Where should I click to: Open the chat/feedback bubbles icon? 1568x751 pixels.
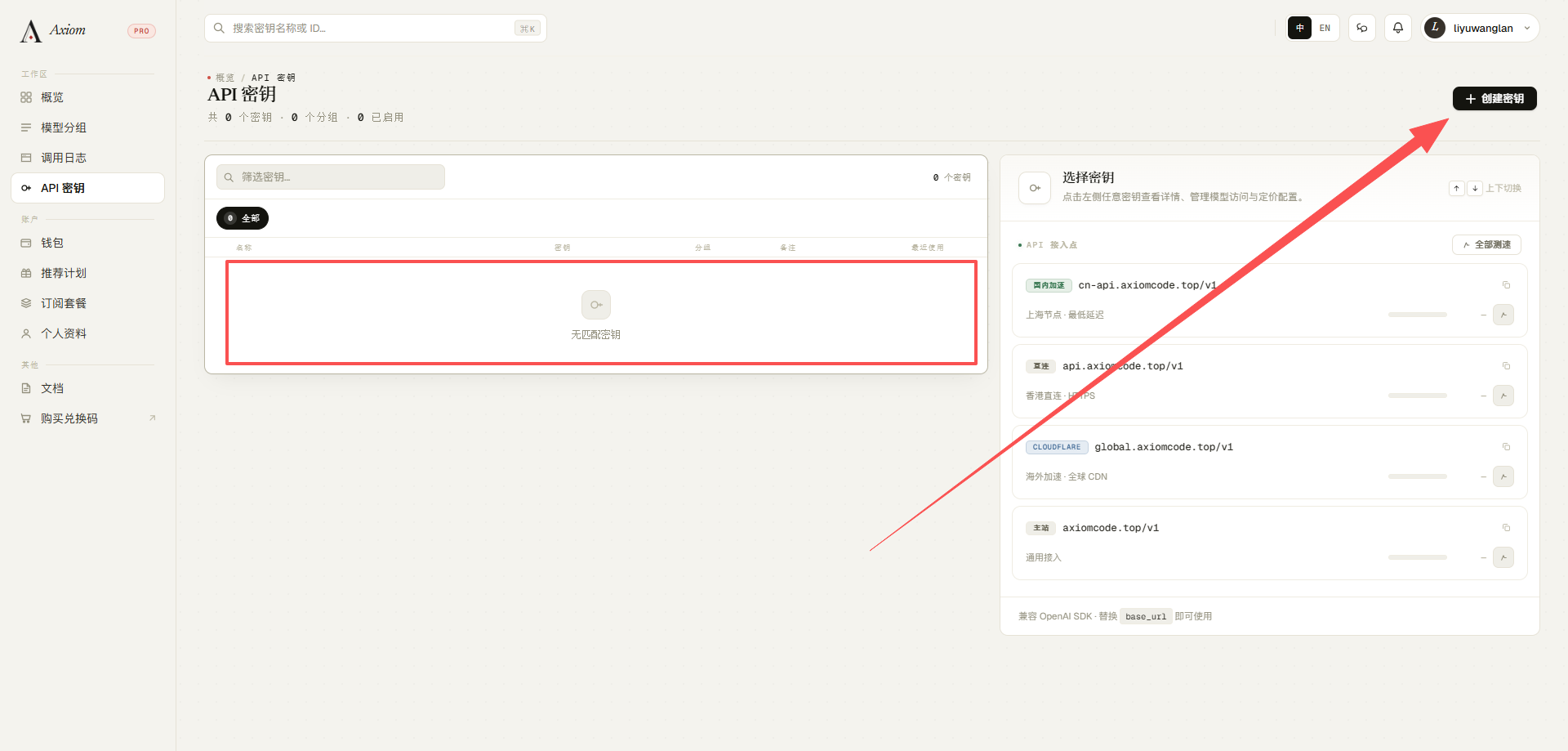click(1362, 28)
